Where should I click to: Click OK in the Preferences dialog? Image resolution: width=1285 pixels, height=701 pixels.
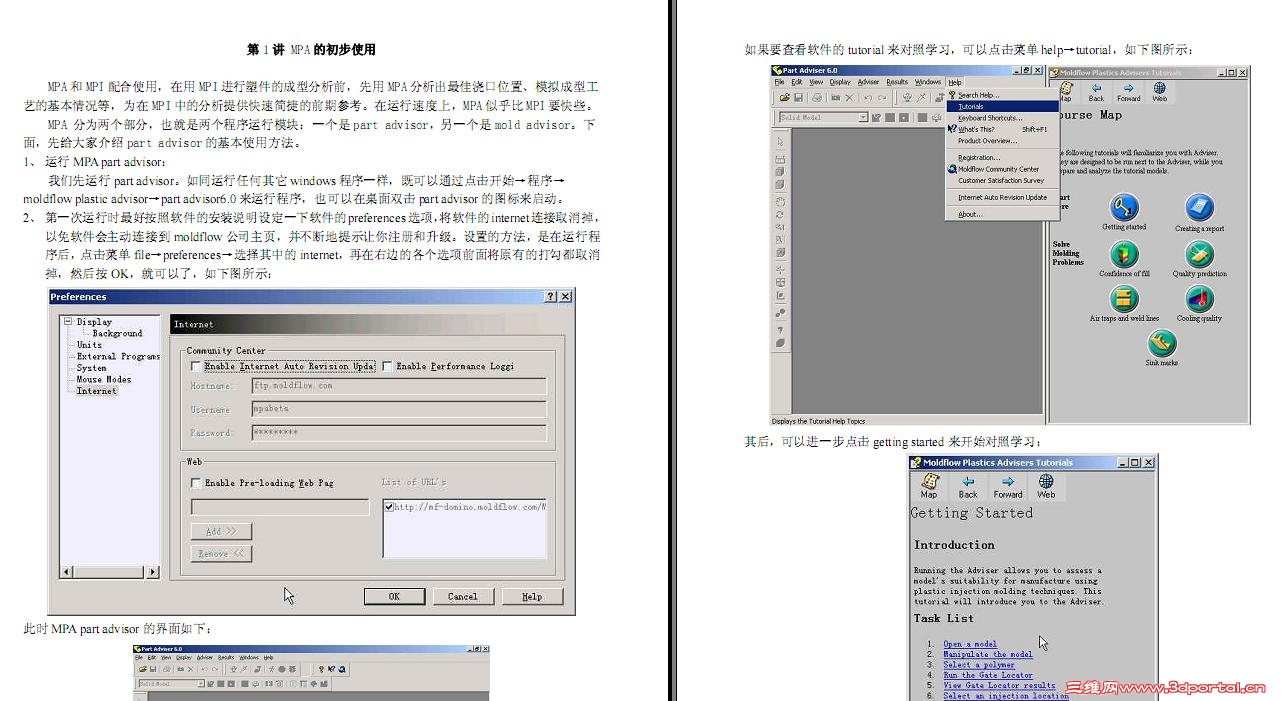(394, 596)
